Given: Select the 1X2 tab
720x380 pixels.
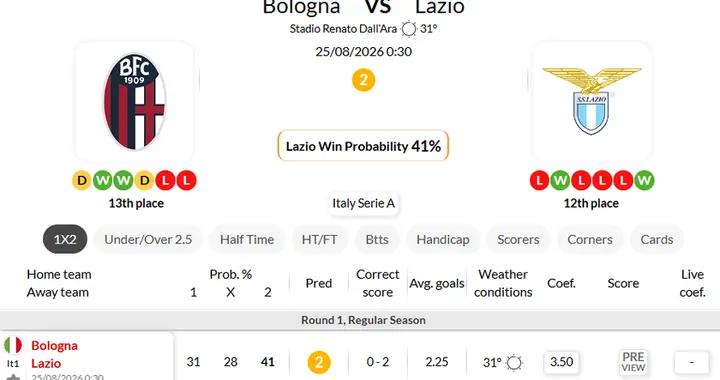Looking at the screenshot, I should pos(65,239).
